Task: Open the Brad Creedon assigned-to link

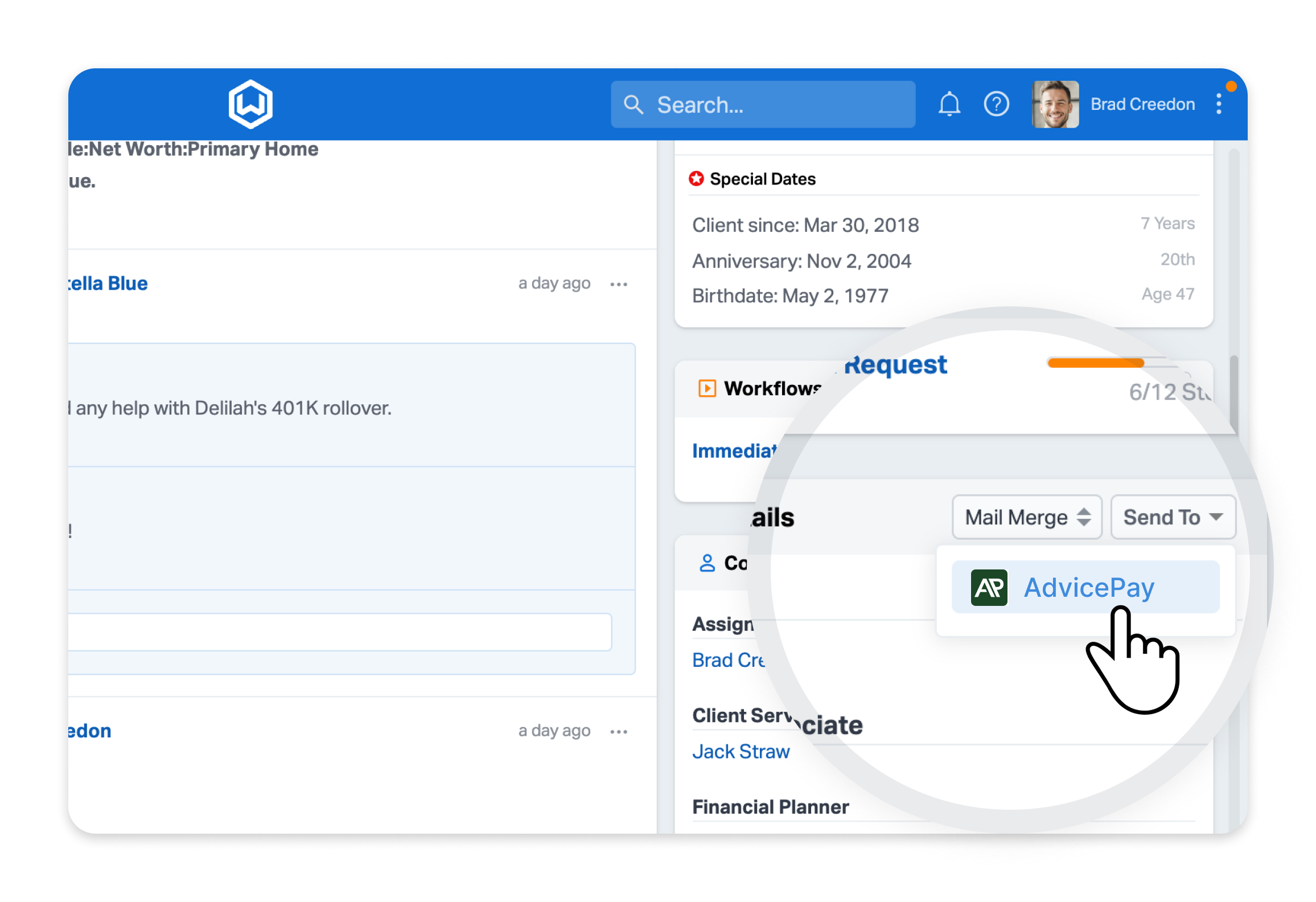Action: (x=729, y=660)
